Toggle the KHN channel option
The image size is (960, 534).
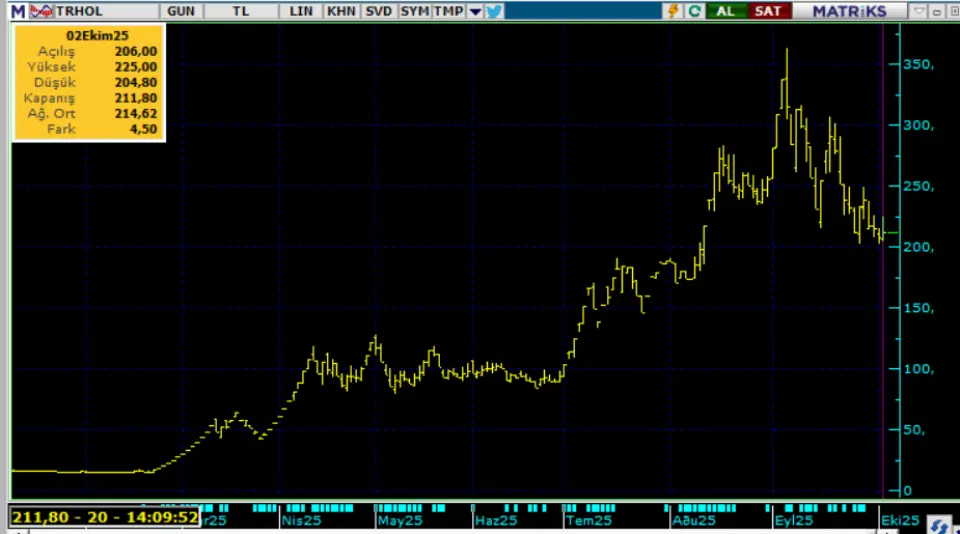(x=341, y=11)
